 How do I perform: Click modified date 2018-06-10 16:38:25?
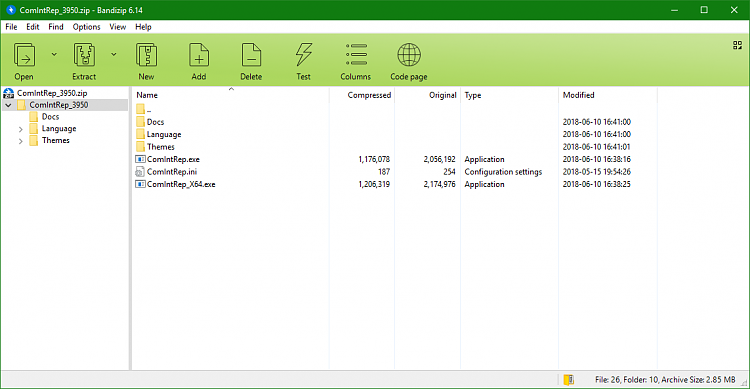point(596,184)
